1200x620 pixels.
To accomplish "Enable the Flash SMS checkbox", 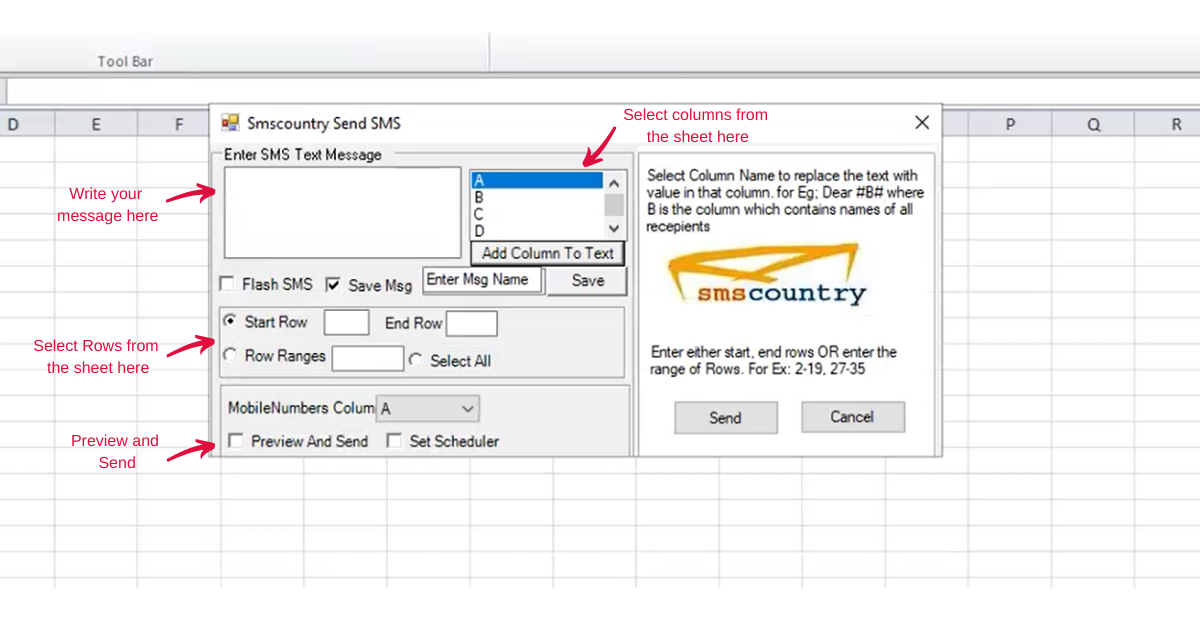I will [228, 284].
